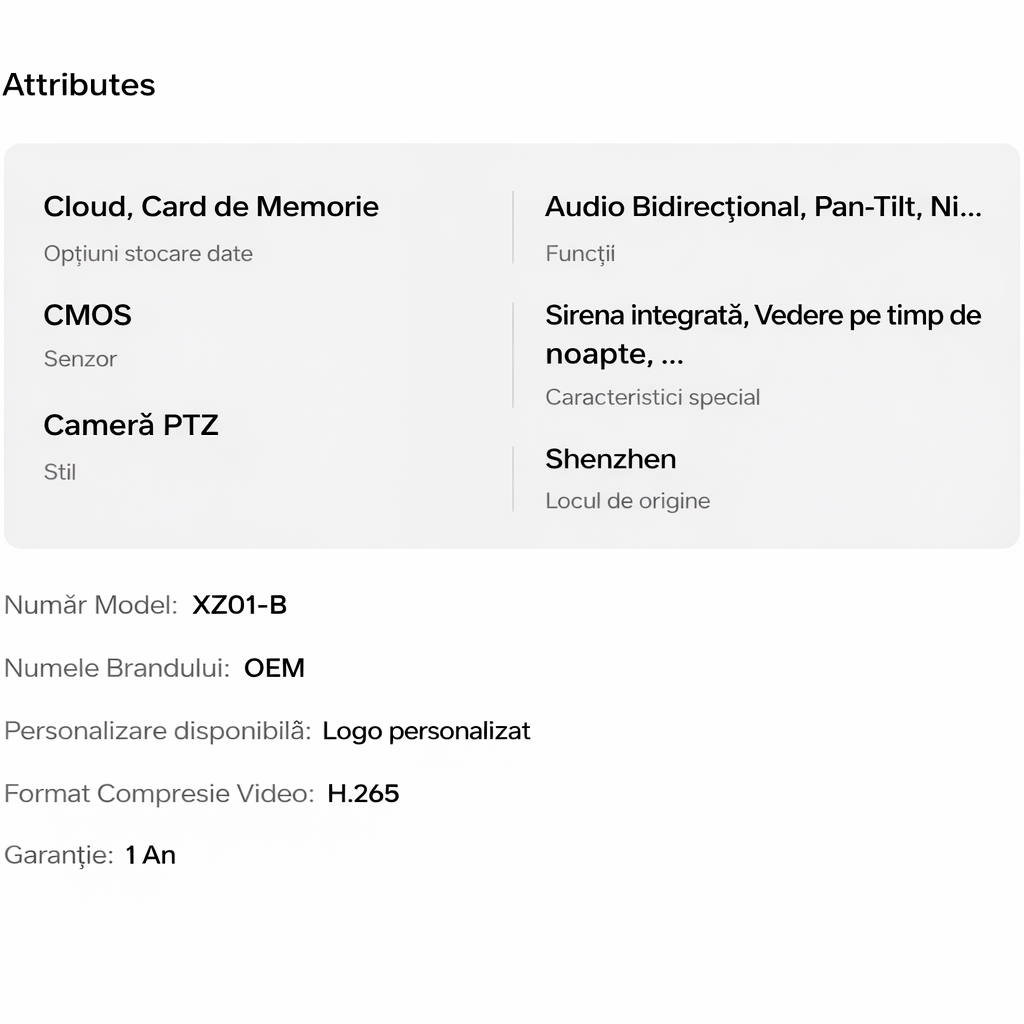Click the Stil attribute label
Viewport: 1024px width, 1024px height.
point(60,472)
